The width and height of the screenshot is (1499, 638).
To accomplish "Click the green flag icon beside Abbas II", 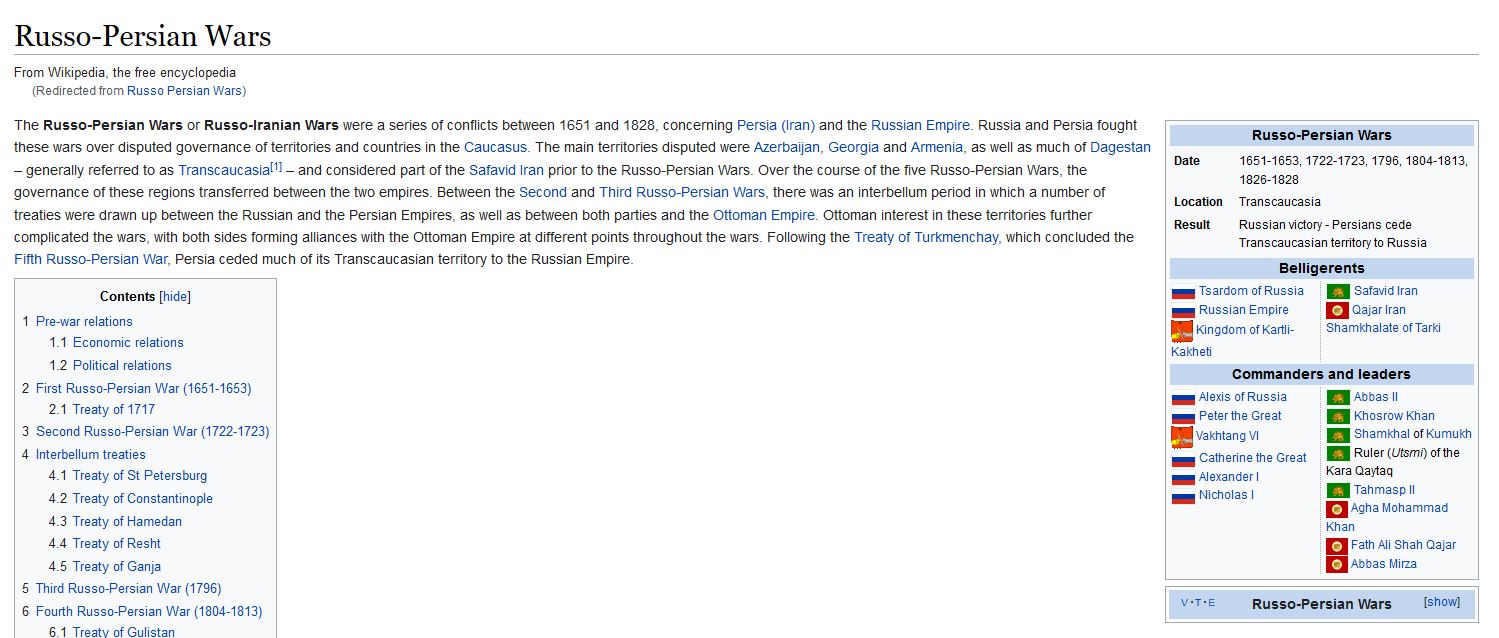I will coord(1338,398).
